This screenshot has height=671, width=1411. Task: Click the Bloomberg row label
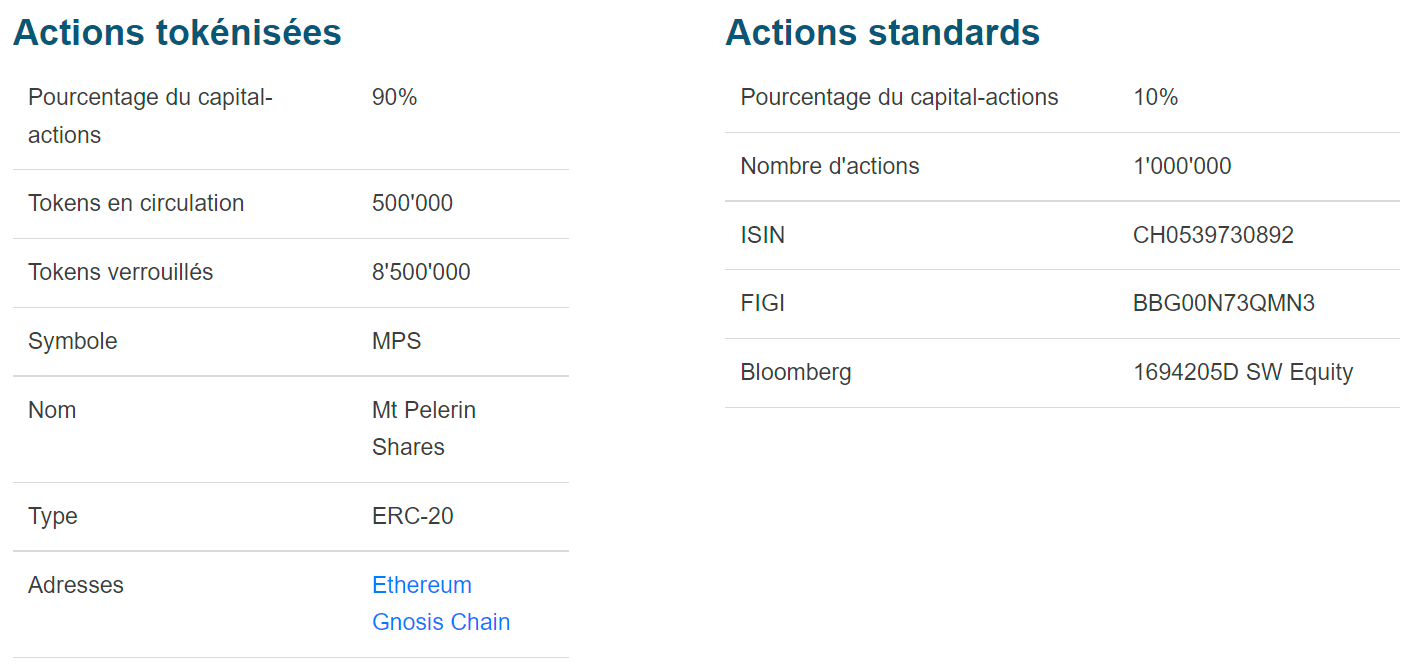click(x=795, y=372)
